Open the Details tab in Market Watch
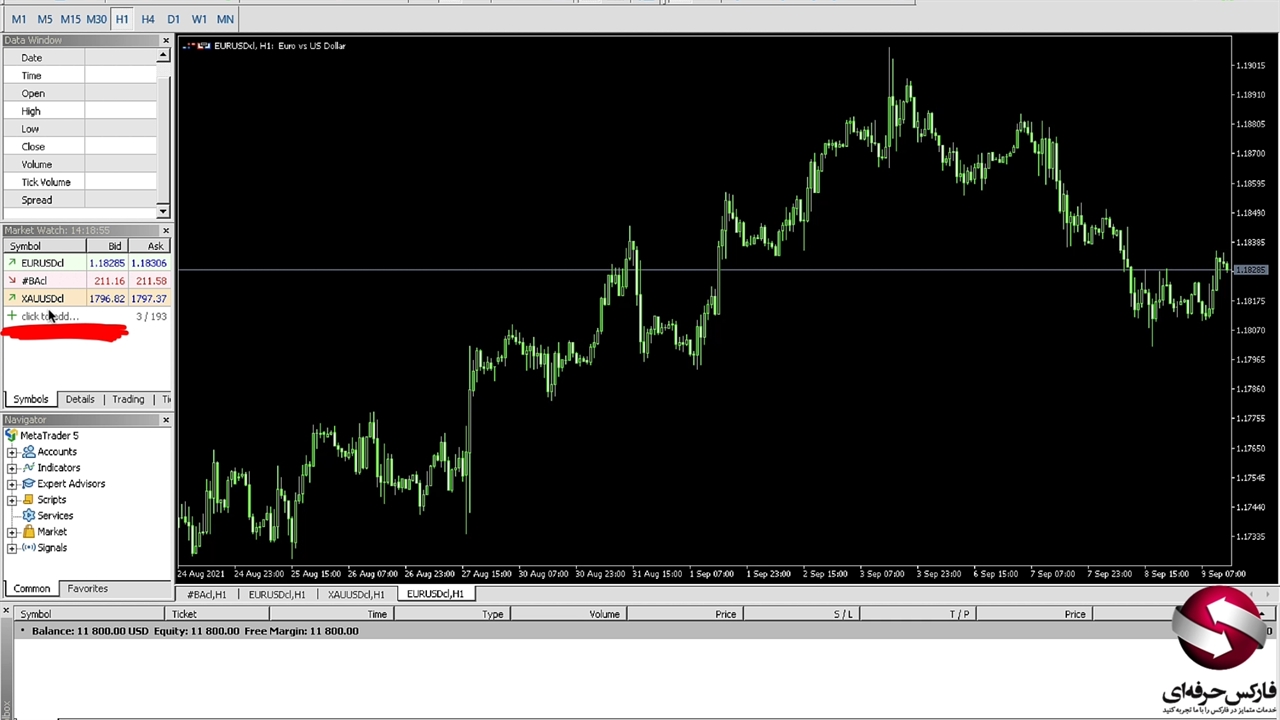The width and height of the screenshot is (1280, 720). [x=80, y=399]
